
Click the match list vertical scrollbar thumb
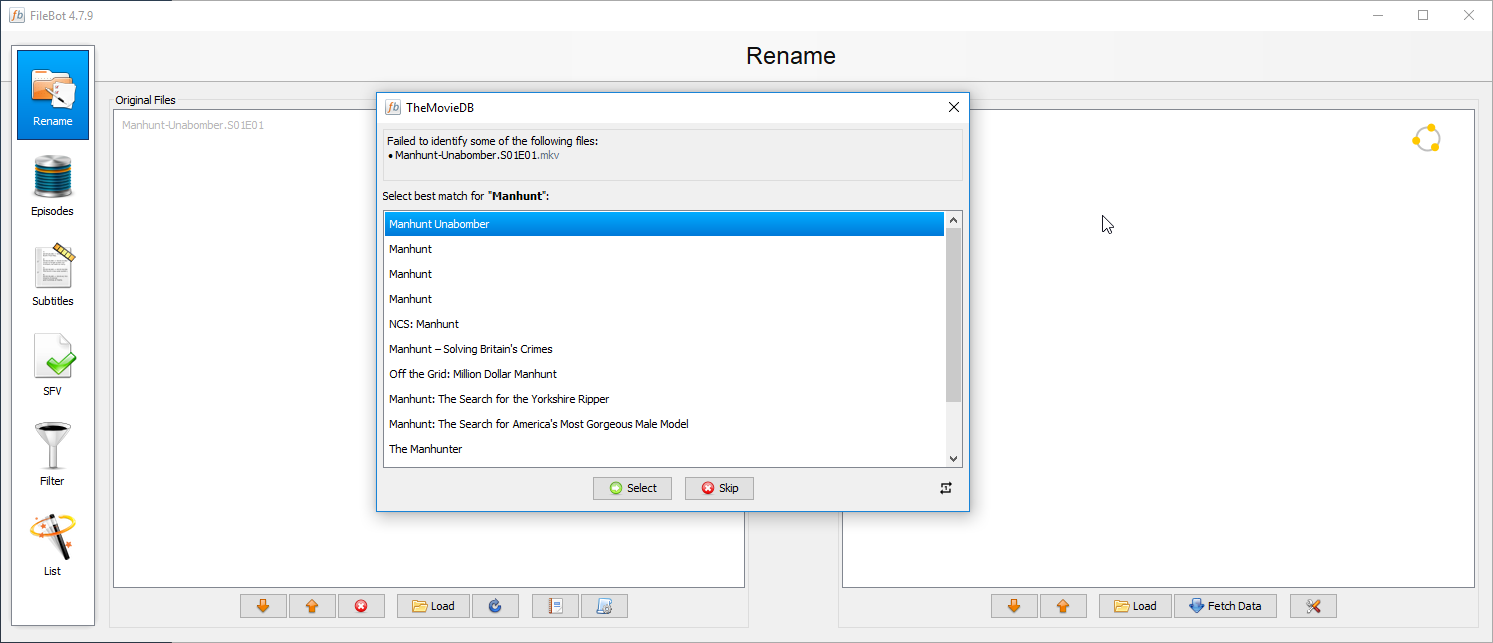953,315
